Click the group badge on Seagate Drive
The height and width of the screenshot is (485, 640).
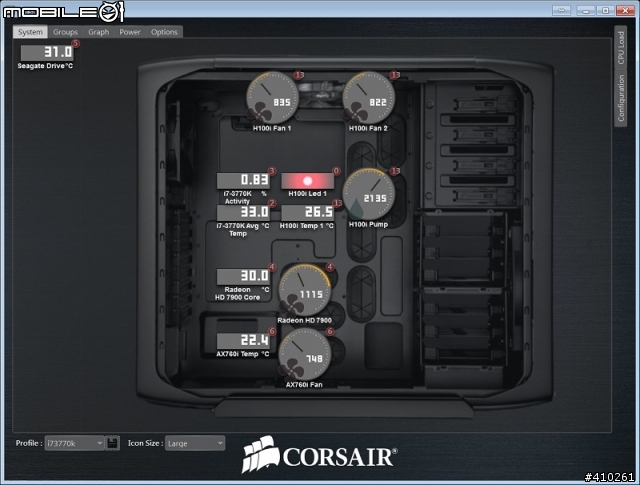[x=76, y=43]
